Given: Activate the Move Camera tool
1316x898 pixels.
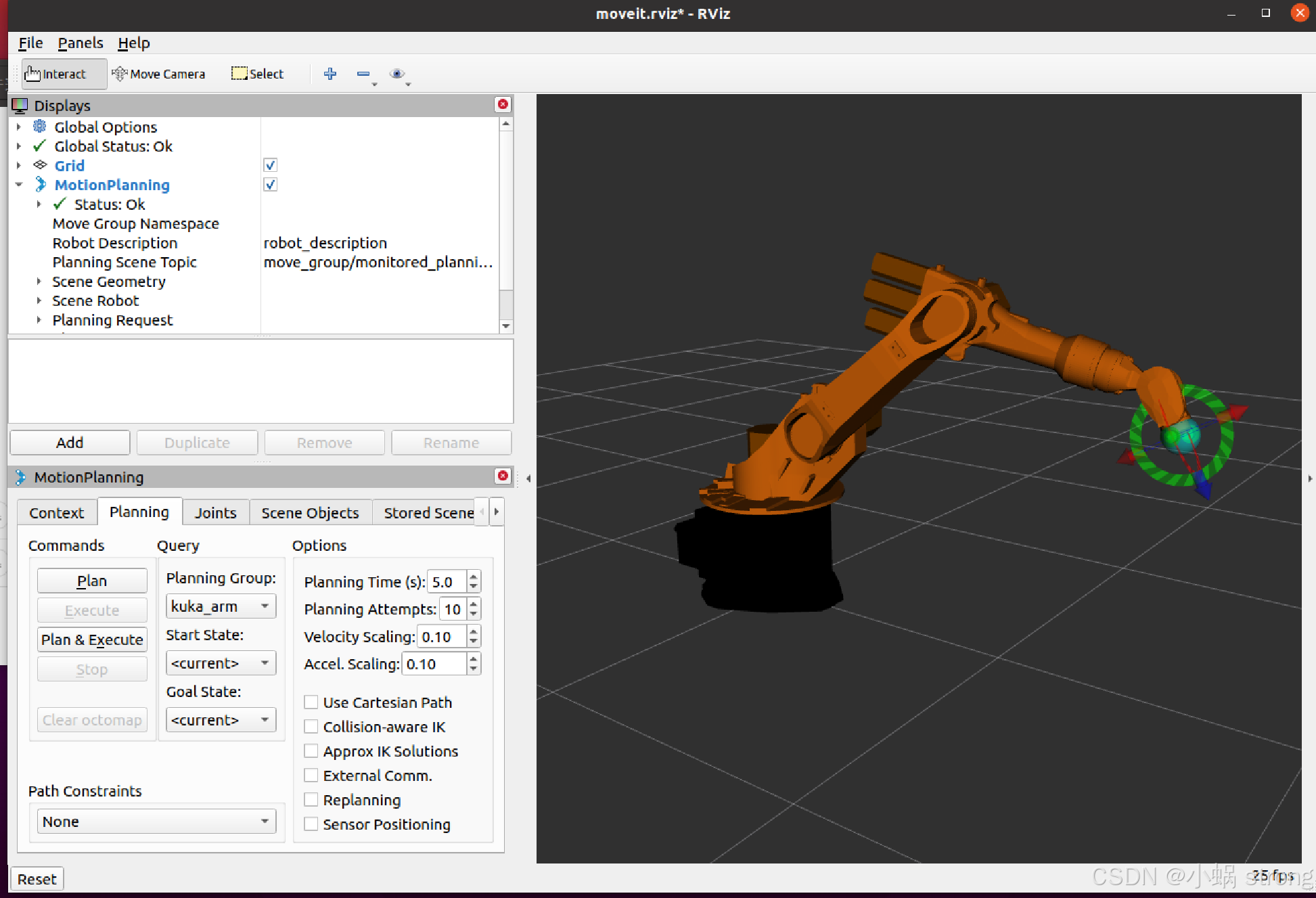Looking at the screenshot, I should point(158,74).
